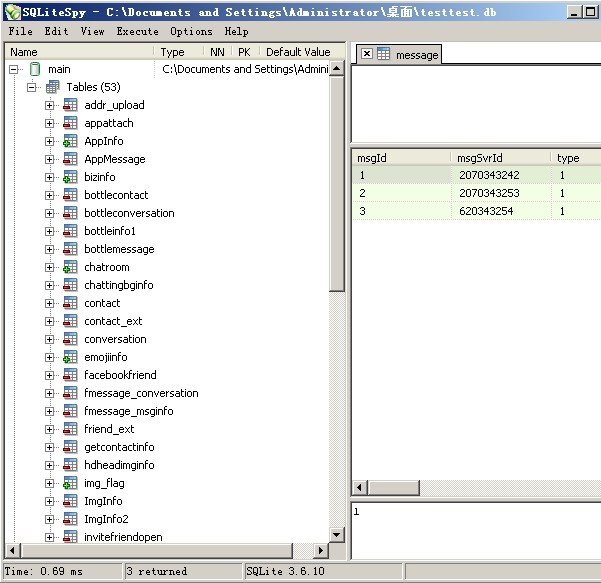This screenshot has height=583, width=601.
Task: Click the cell detail pane showing 1
Action: tap(476, 531)
